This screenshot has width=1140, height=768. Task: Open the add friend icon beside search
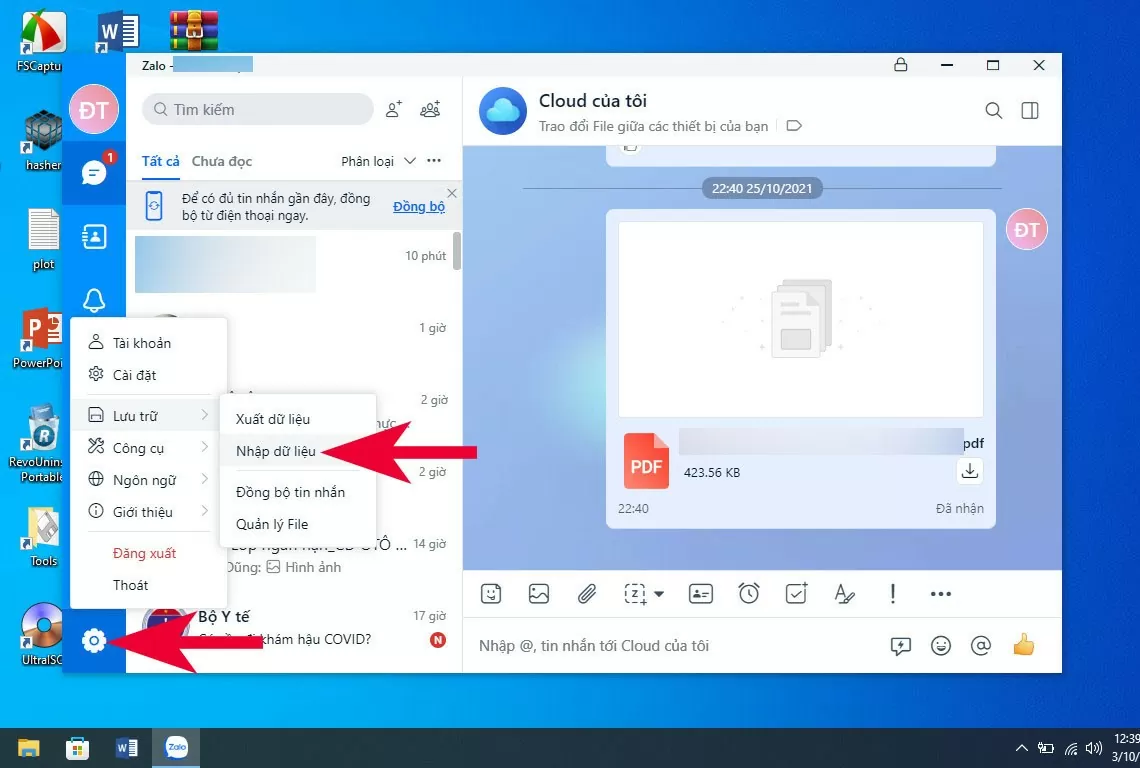click(x=394, y=109)
